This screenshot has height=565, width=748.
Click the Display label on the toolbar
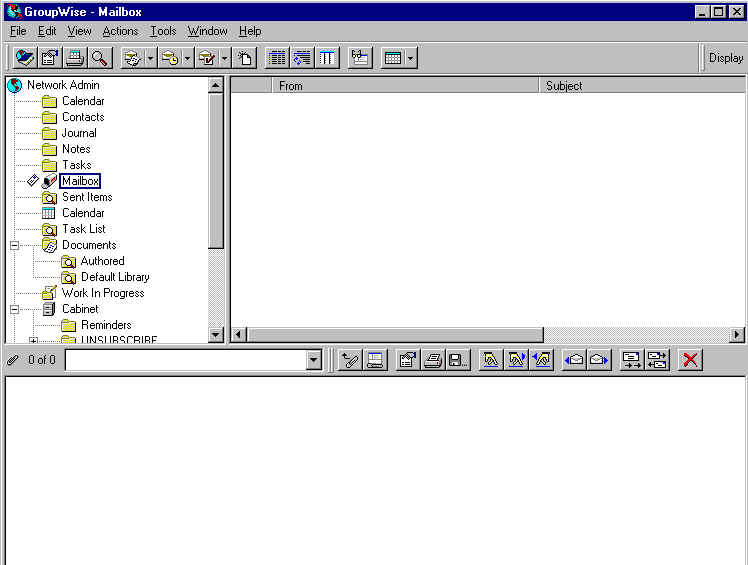pyautogui.click(x=726, y=58)
